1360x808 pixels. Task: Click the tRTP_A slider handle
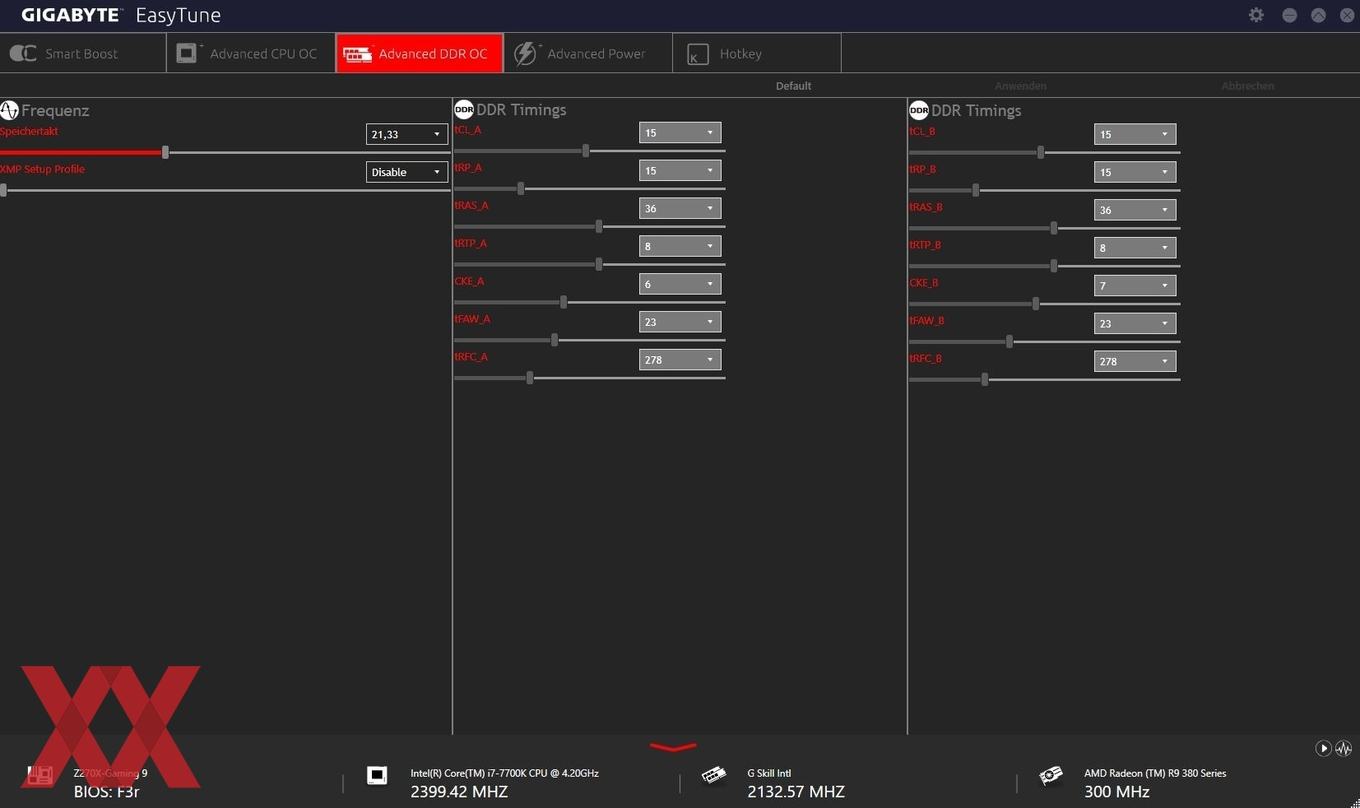click(x=599, y=264)
